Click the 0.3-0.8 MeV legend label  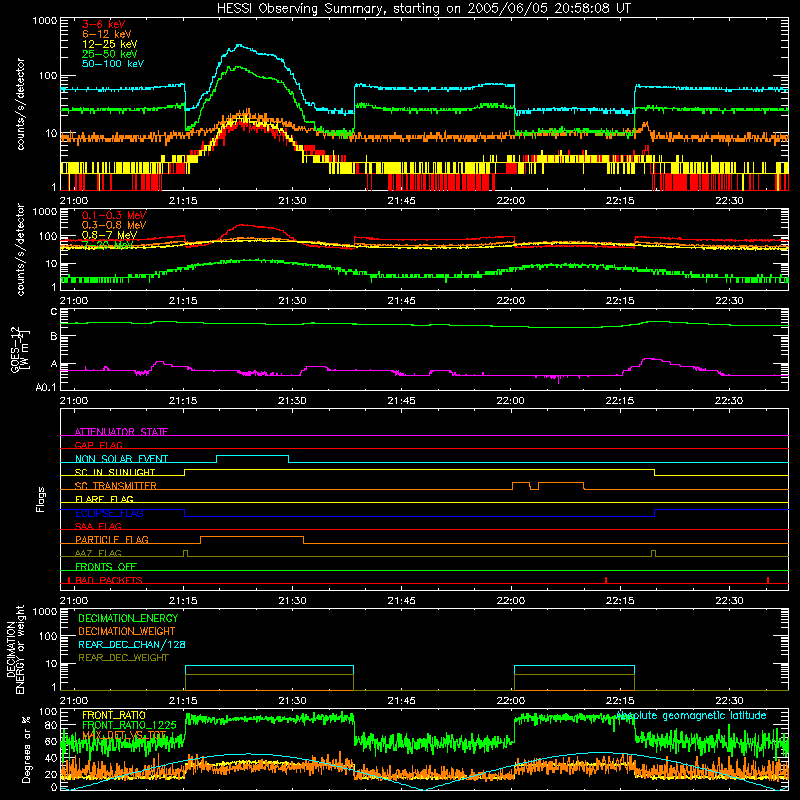pyautogui.click(x=114, y=225)
